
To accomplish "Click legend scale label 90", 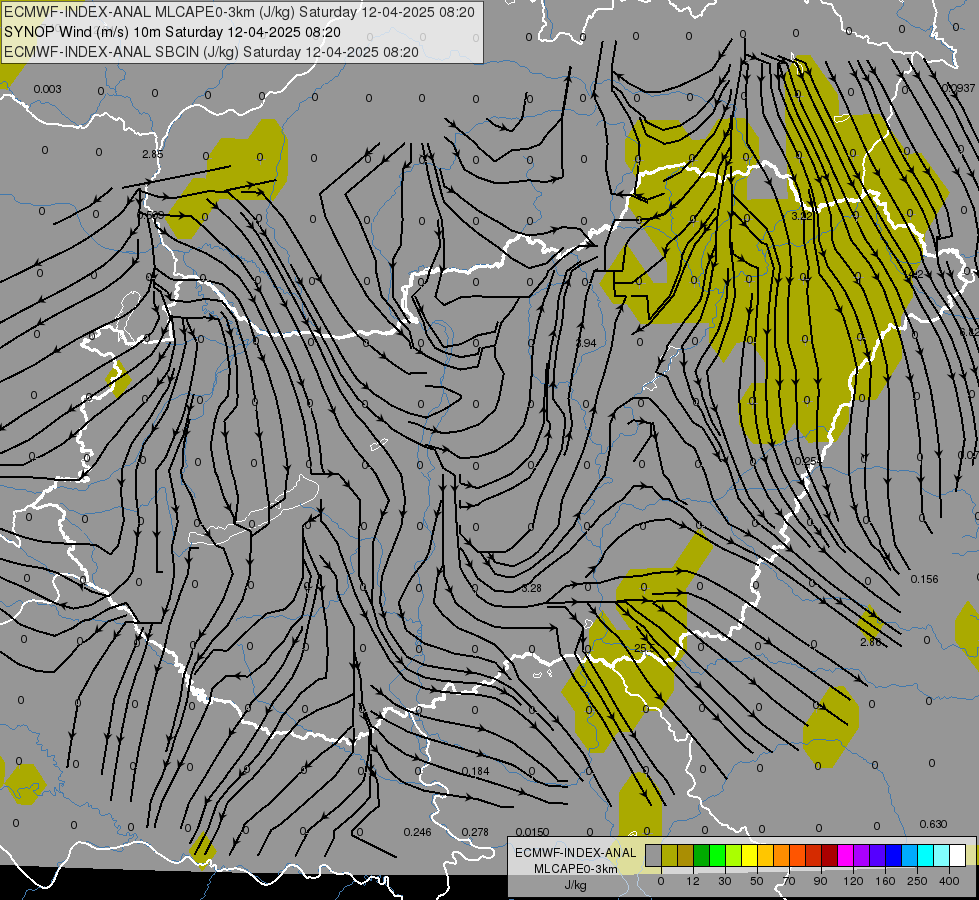I will (x=820, y=881).
